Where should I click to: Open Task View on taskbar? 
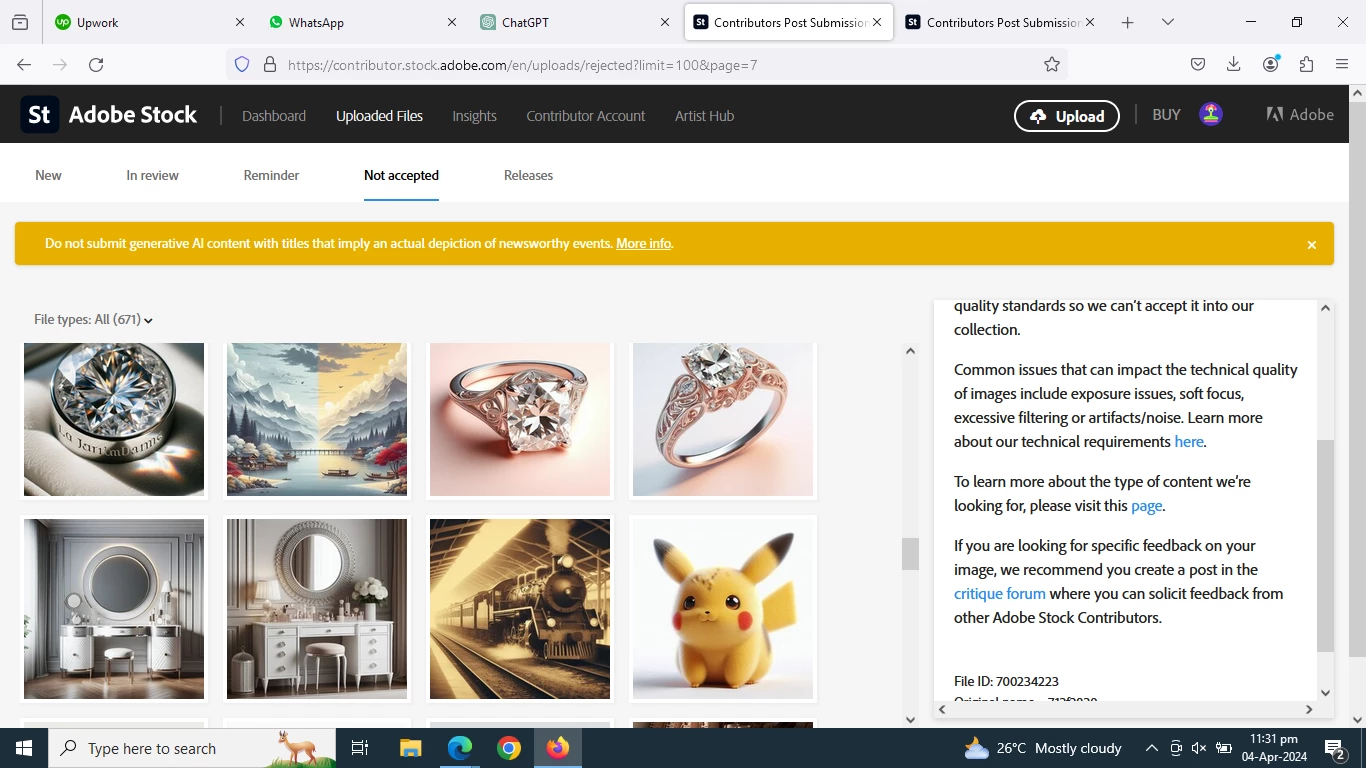pos(360,748)
